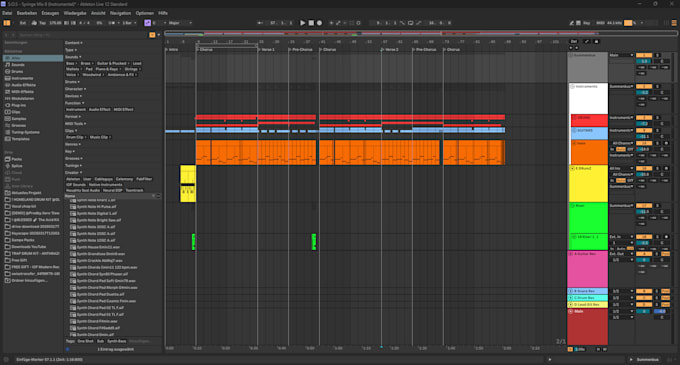Toggle the metronome icon

112,23
